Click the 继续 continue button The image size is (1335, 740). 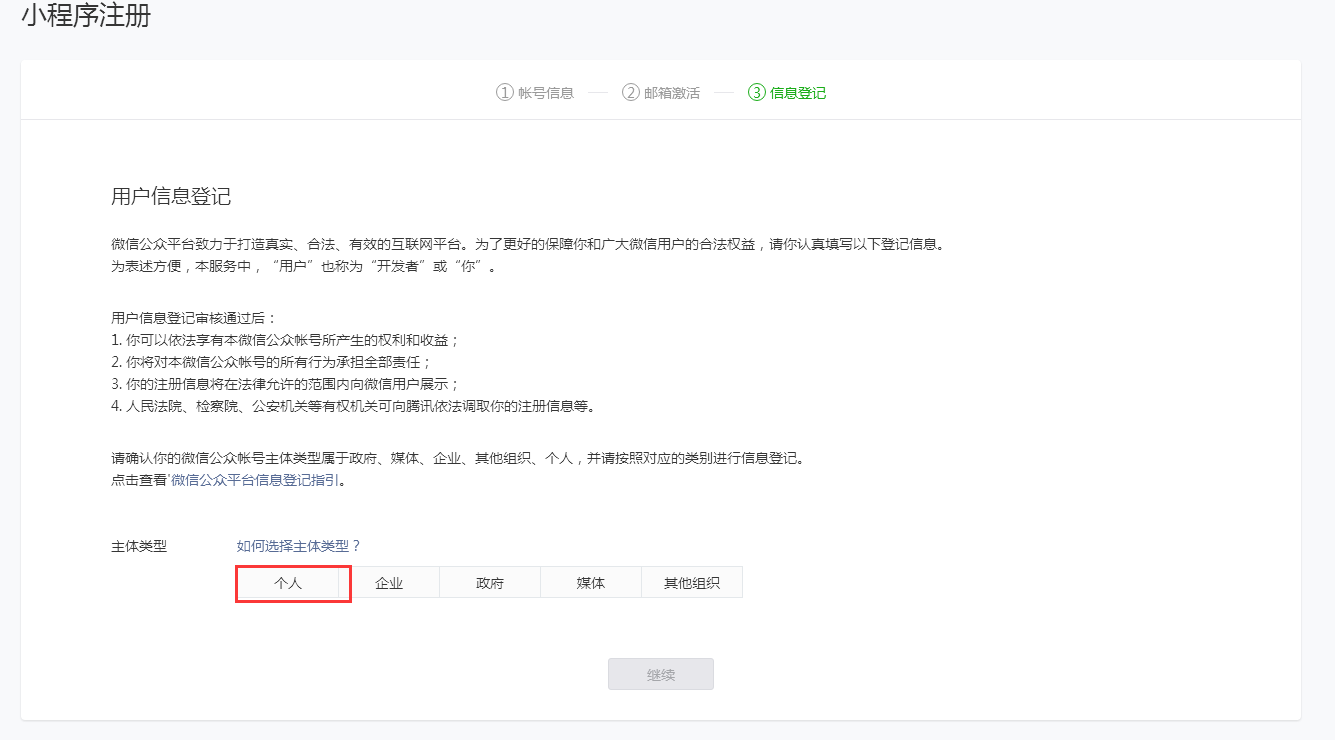(660, 673)
